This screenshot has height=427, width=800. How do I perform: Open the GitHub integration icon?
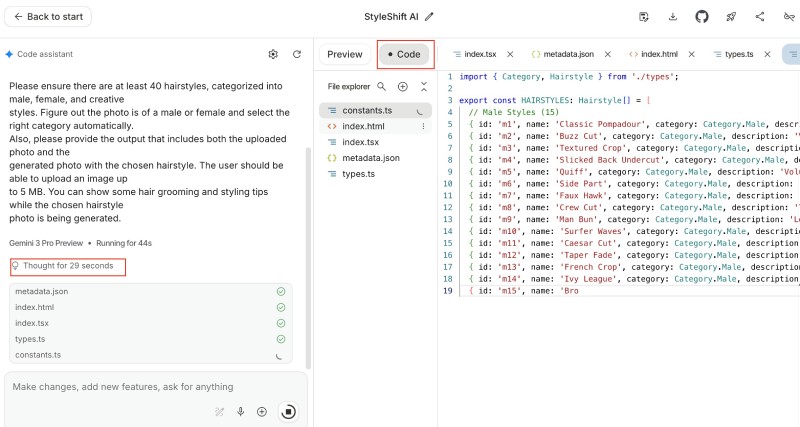(x=702, y=16)
